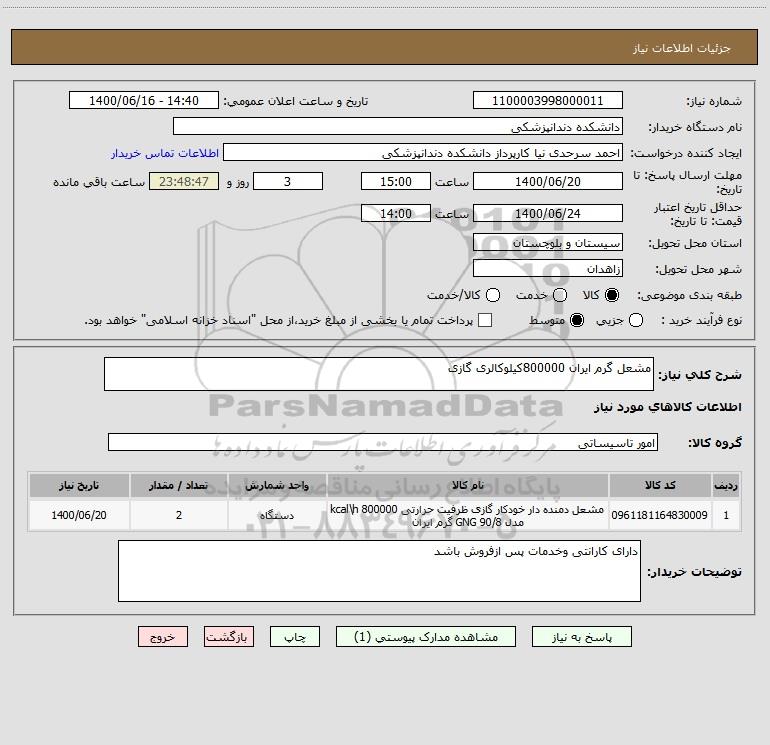Viewport: 770px width, 745px height.
Task: Click the response deadline date 1400/06/20 field
Action: point(548,181)
